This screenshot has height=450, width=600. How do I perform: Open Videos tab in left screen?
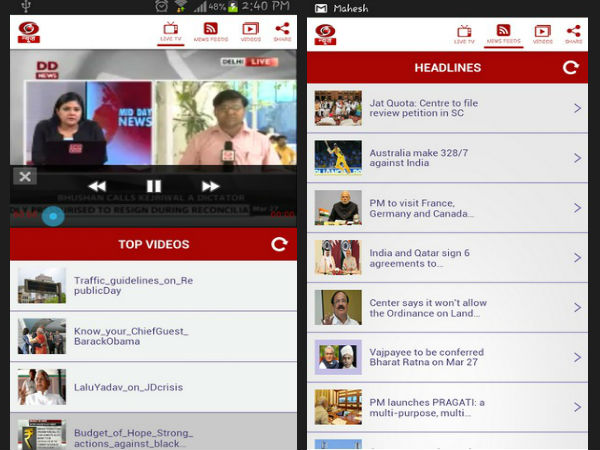pos(251,32)
